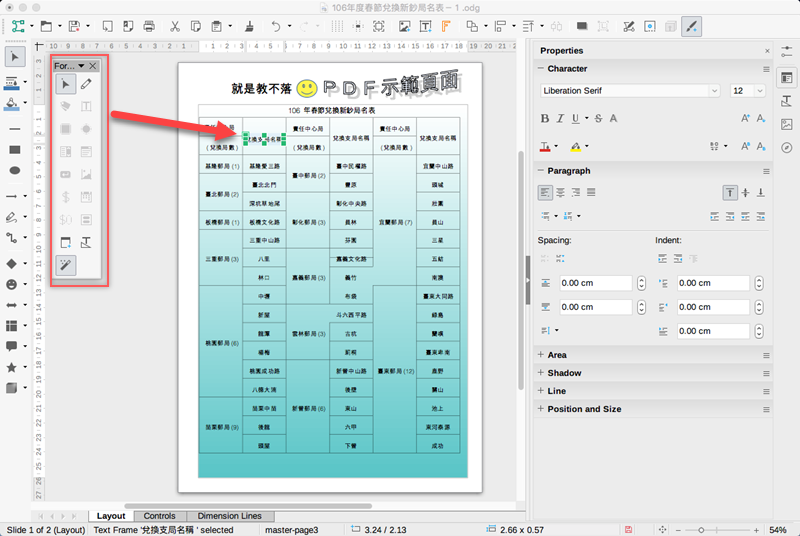
Task: Expand the Area section
Action: coord(557,355)
